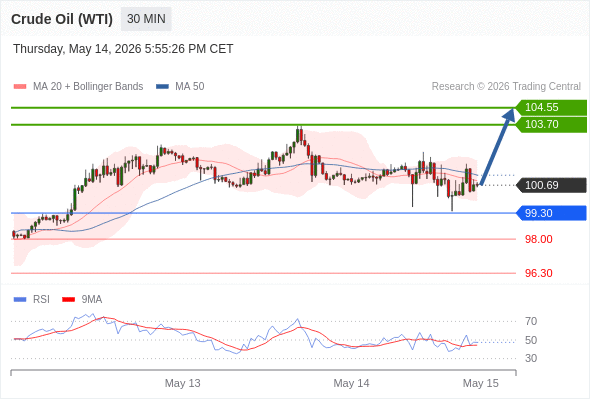This screenshot has width=590, height=400.
Task: Click the RSI legend swatch
Action: pos(20,300)
